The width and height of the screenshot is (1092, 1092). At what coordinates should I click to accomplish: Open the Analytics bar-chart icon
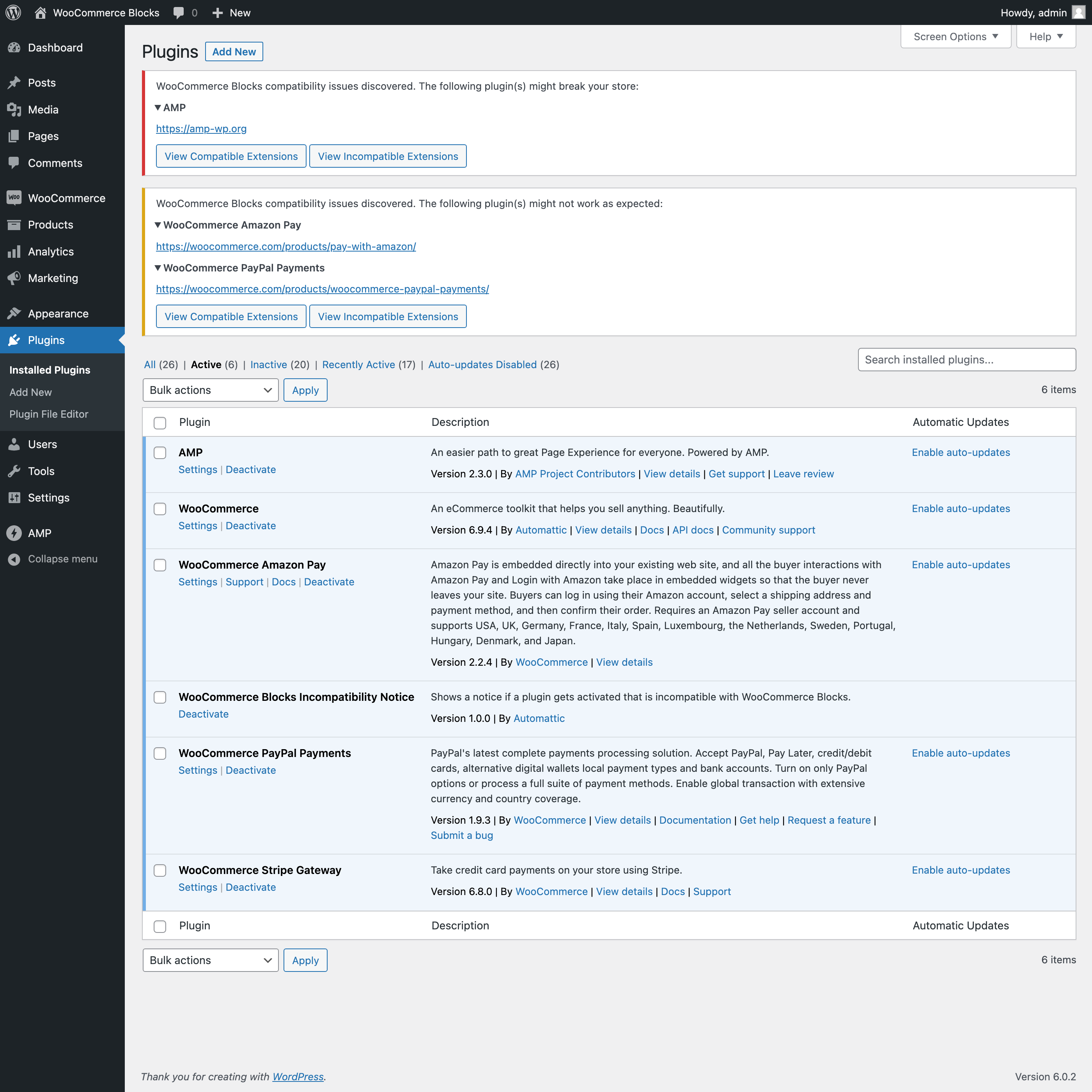click(x=15, y=252)
